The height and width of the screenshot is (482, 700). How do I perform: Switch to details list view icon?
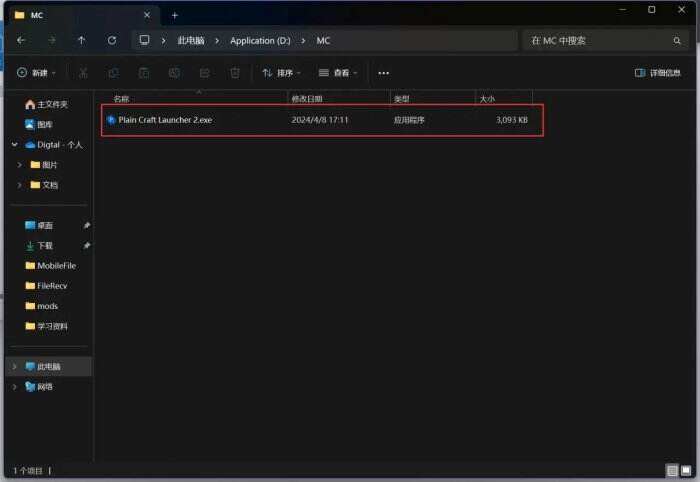[x=672, y=470]
